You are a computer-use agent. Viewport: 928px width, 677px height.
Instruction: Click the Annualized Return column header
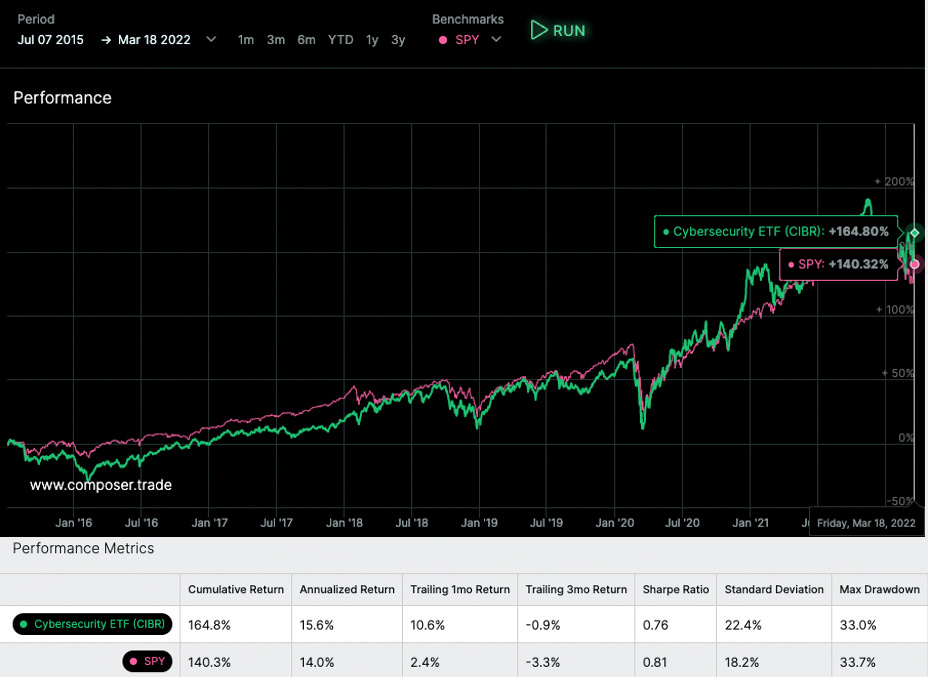(347, 589)
